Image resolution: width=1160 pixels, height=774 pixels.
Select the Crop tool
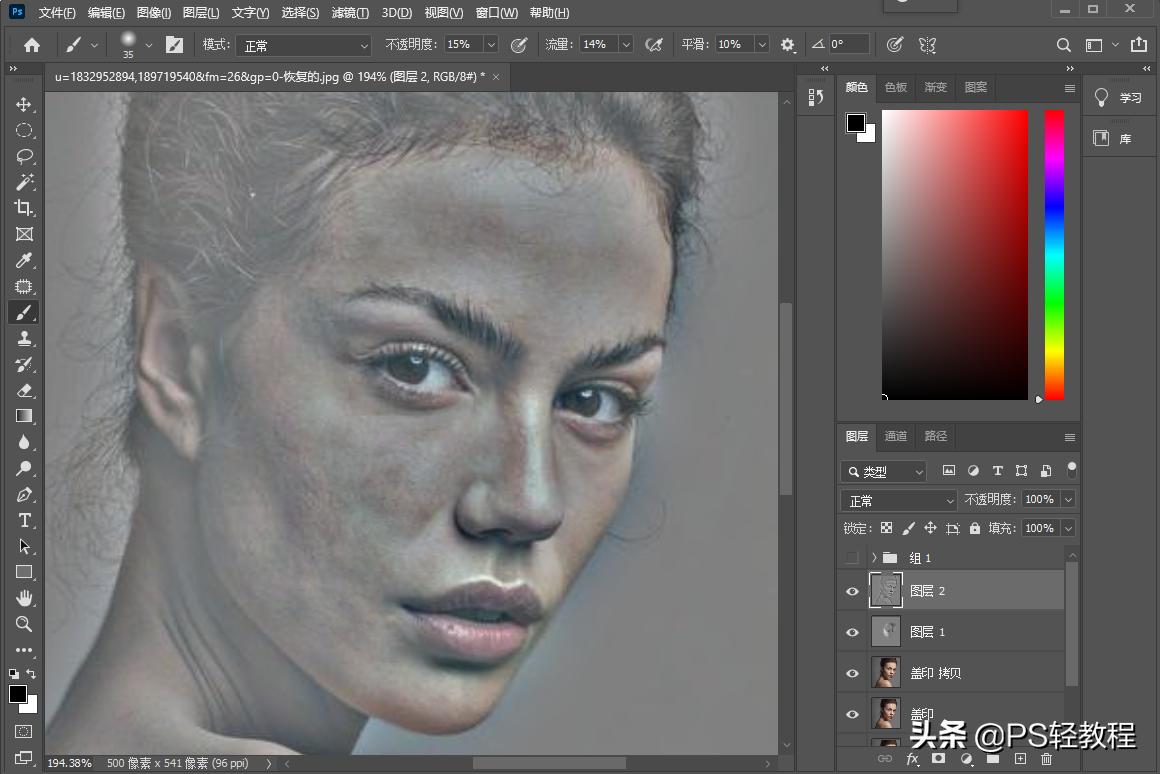point(24,208)
